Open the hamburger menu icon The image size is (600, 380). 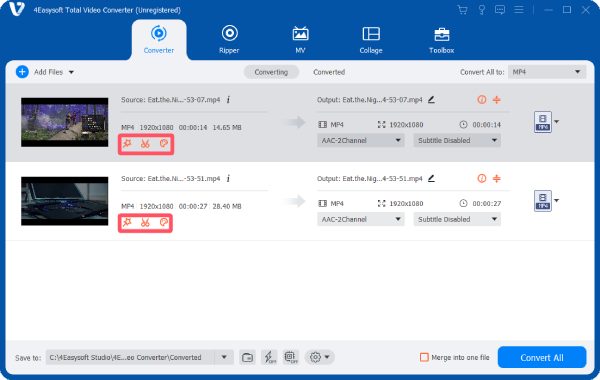pos(519,10)
